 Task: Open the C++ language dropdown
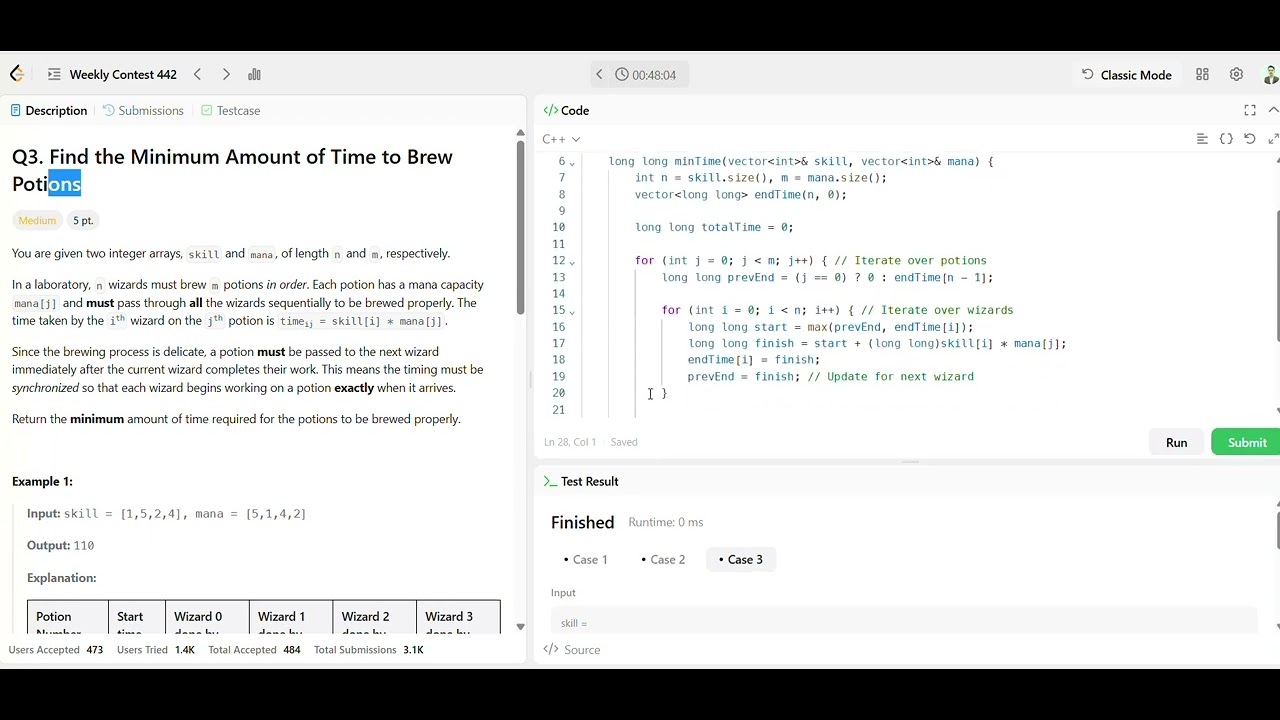coord(561,139)
